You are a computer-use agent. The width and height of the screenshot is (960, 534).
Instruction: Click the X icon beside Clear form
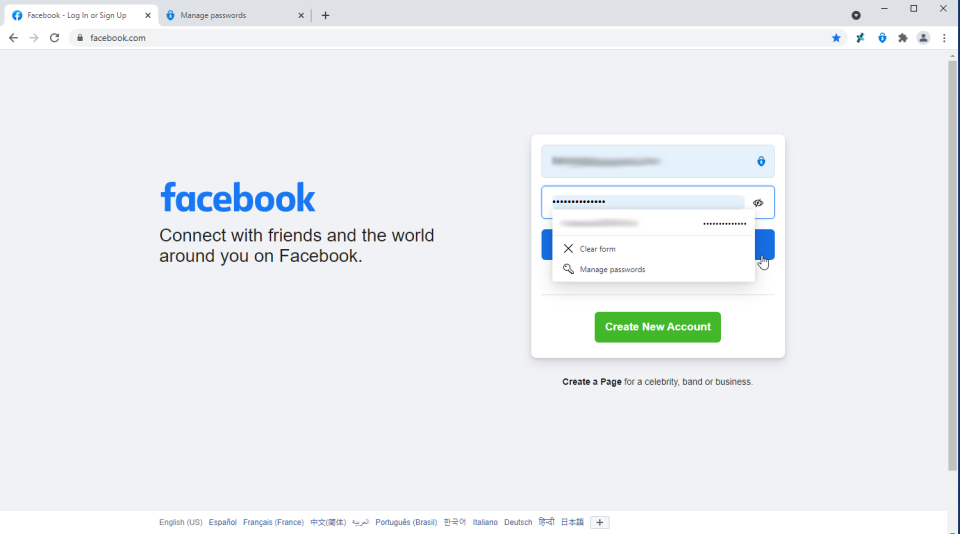pyautogui.click(x=568, y=249)
